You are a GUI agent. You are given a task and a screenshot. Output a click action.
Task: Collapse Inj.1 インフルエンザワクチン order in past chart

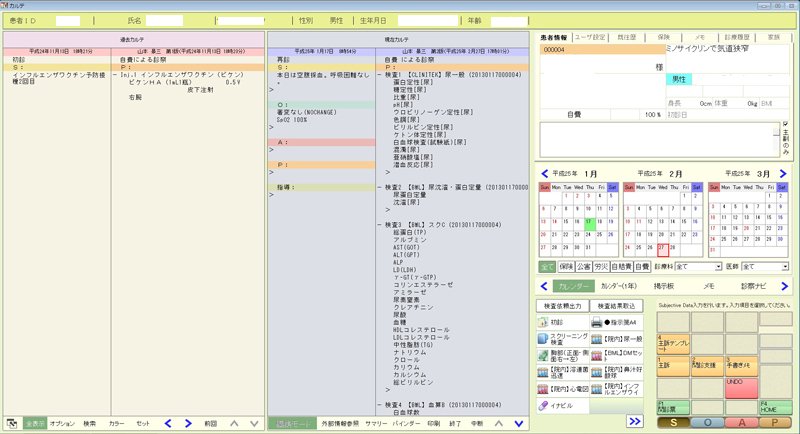(x=116, y=74)
